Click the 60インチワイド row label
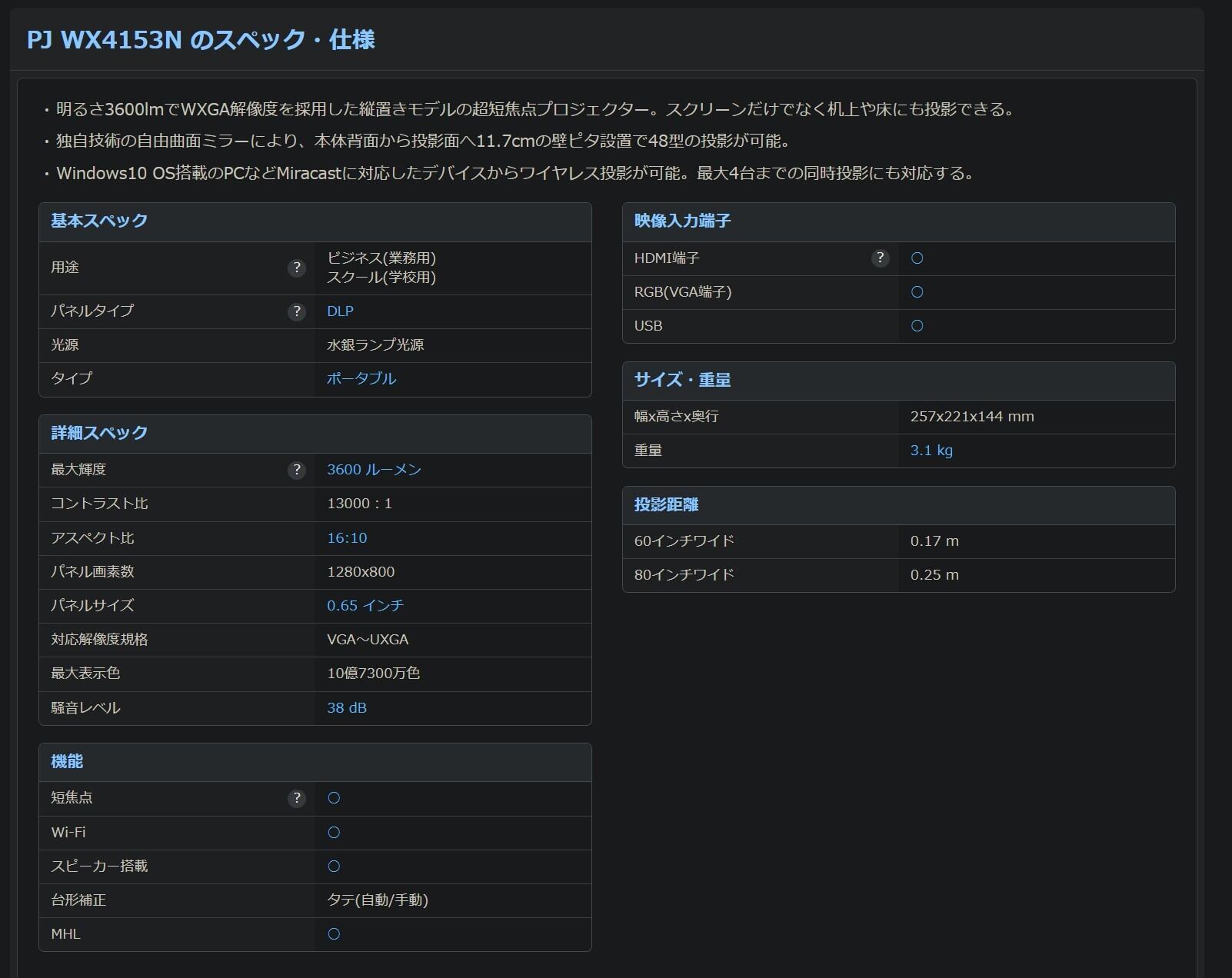 point(684,541)
